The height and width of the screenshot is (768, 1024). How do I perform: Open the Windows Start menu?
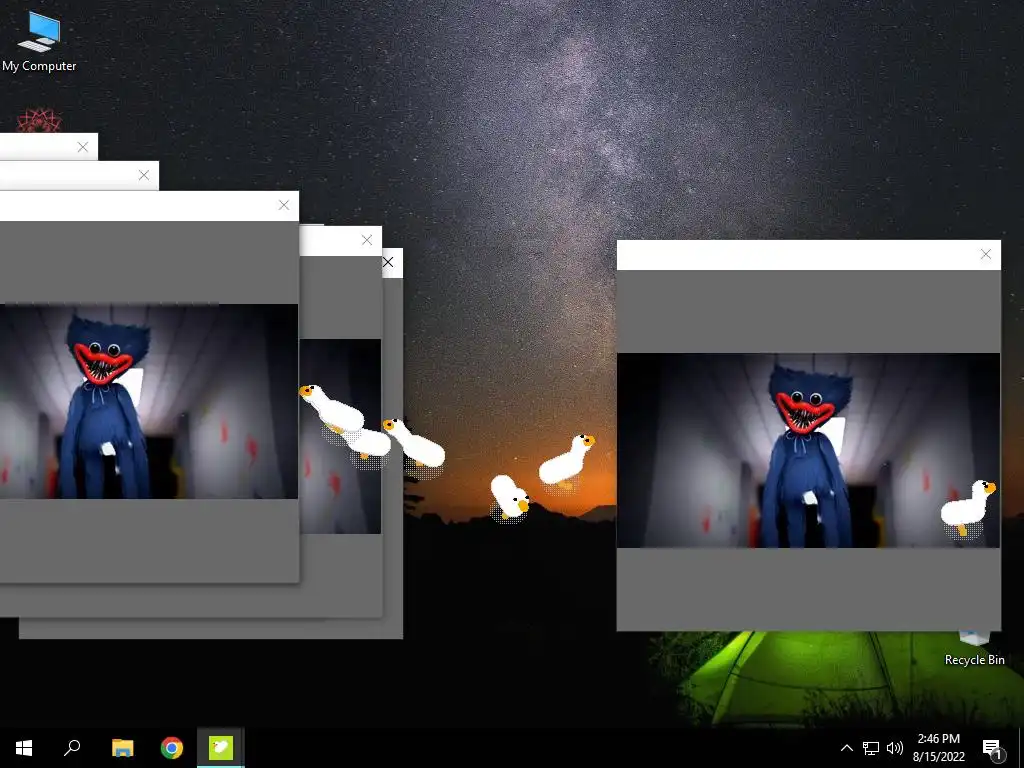tap(24, 748)
